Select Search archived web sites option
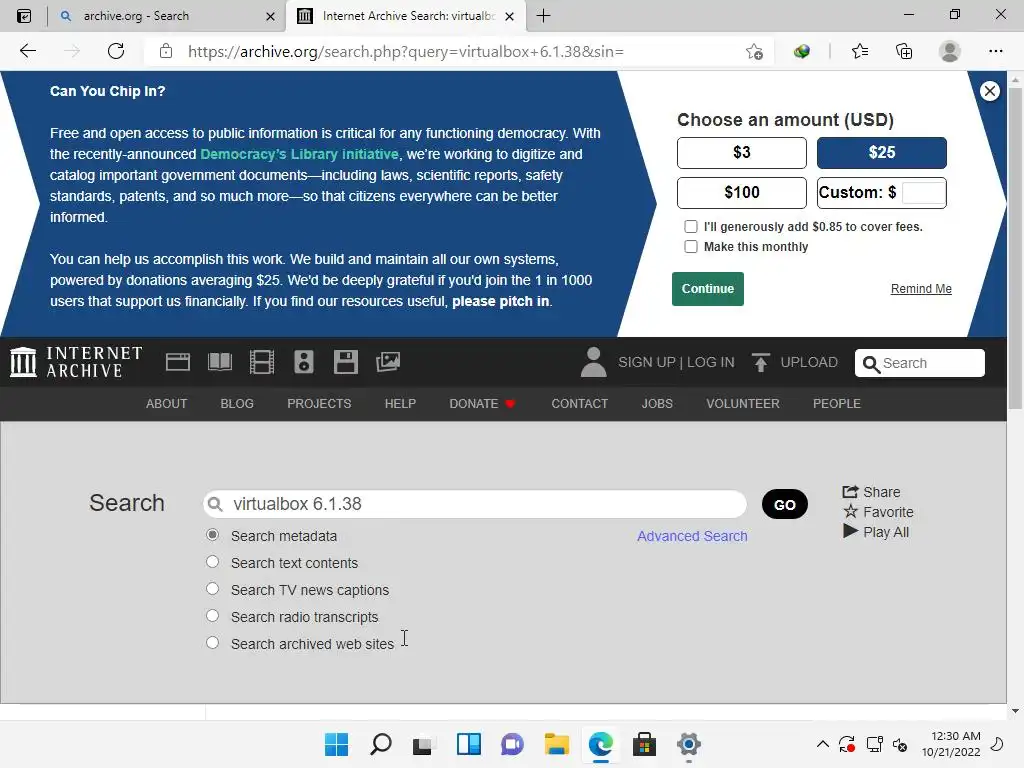Image resolution: width=1024 pixels, height=768 pixels. click(212, 643)
